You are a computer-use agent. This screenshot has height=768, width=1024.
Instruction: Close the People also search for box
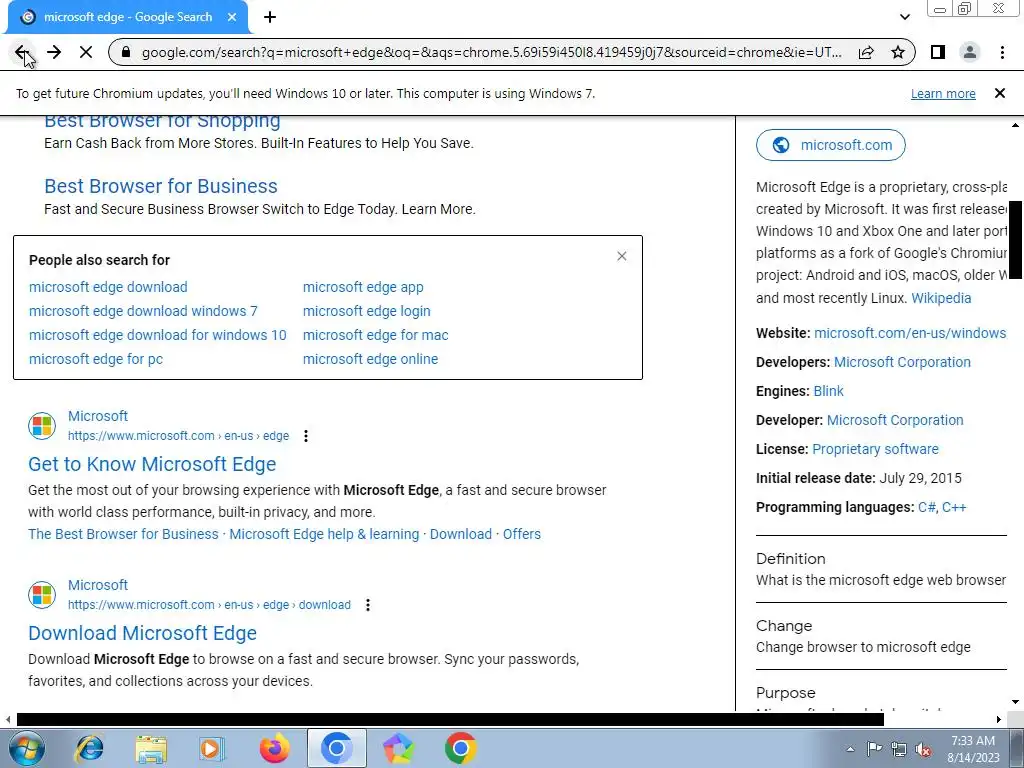[622, 256]
